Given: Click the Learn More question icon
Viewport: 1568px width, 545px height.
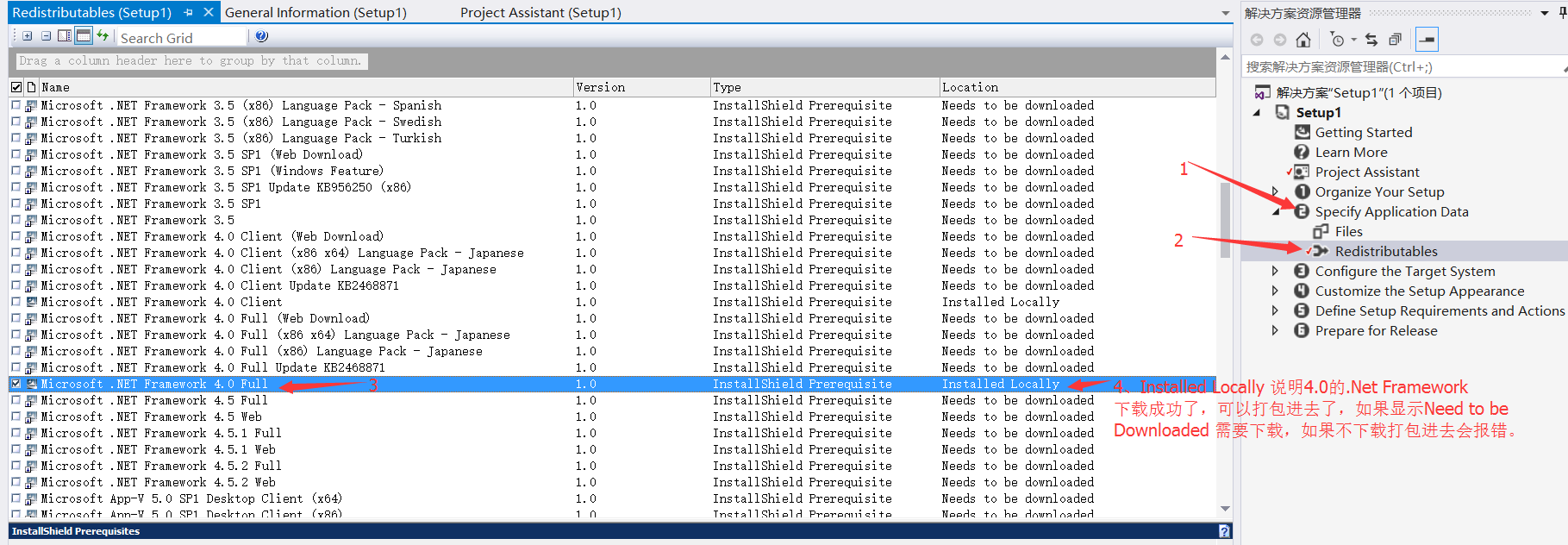Looking at the screenshot, I should point(1302,152).
